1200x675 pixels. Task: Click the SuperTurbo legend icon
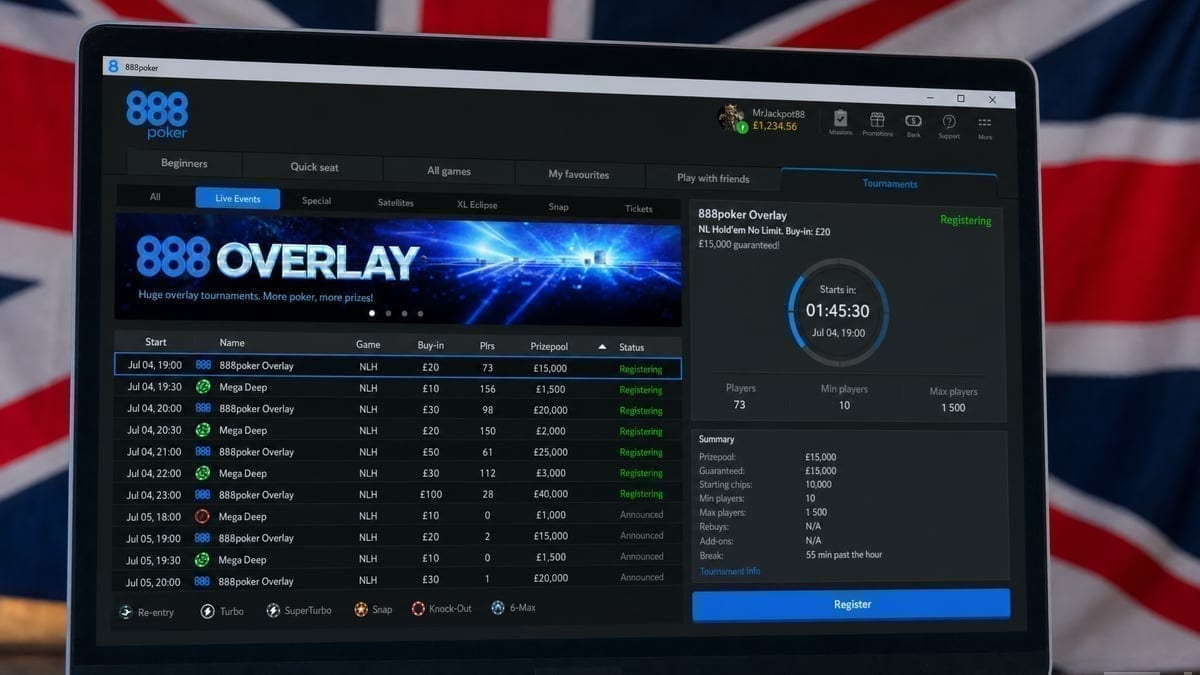tap(273, 610)
